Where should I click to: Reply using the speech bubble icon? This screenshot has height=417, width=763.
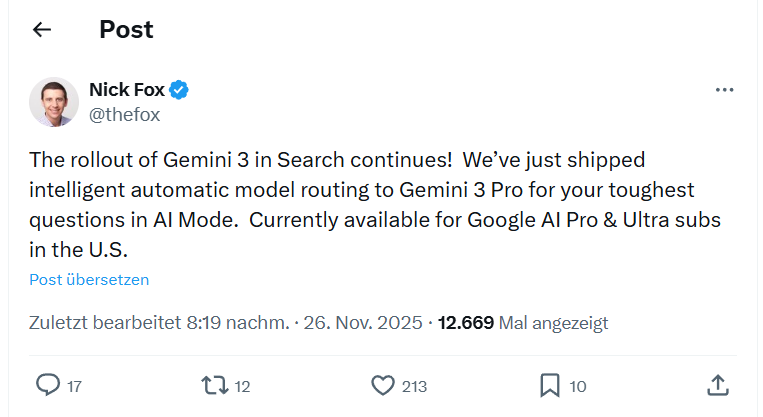[x=47, y=385]
